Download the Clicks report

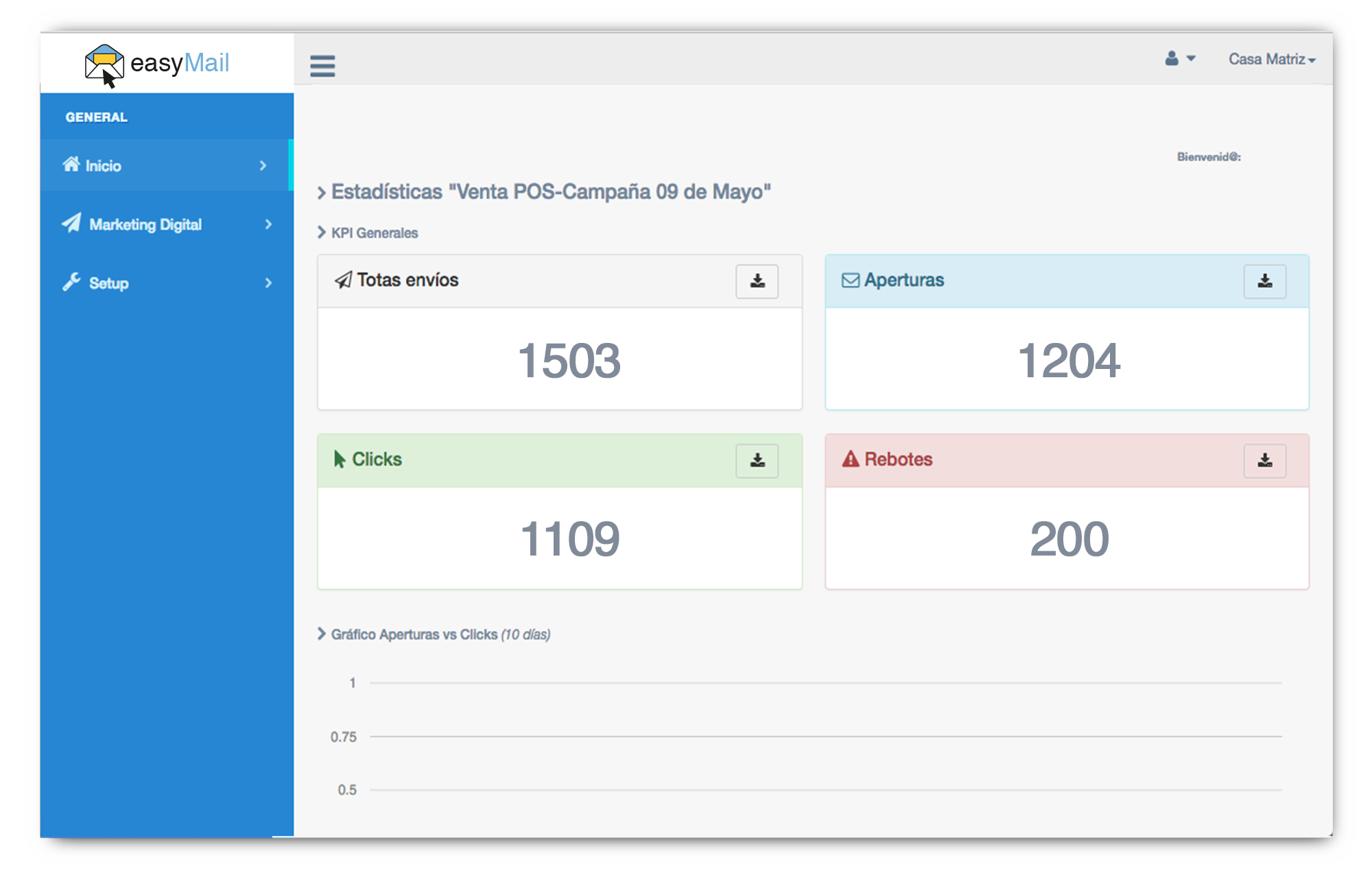tap(757, 460)
